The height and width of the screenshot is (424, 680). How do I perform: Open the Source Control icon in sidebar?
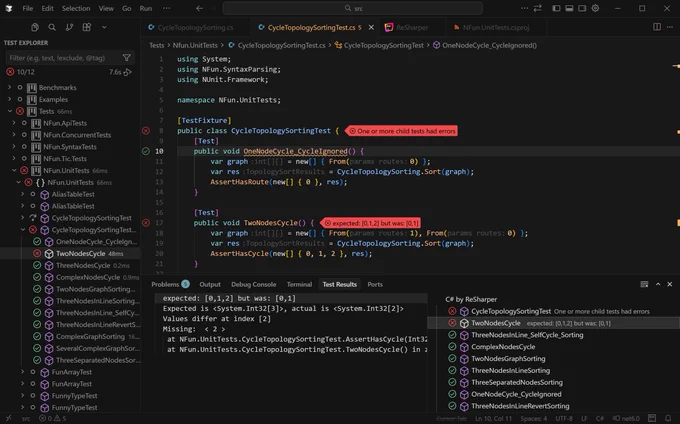69,27
